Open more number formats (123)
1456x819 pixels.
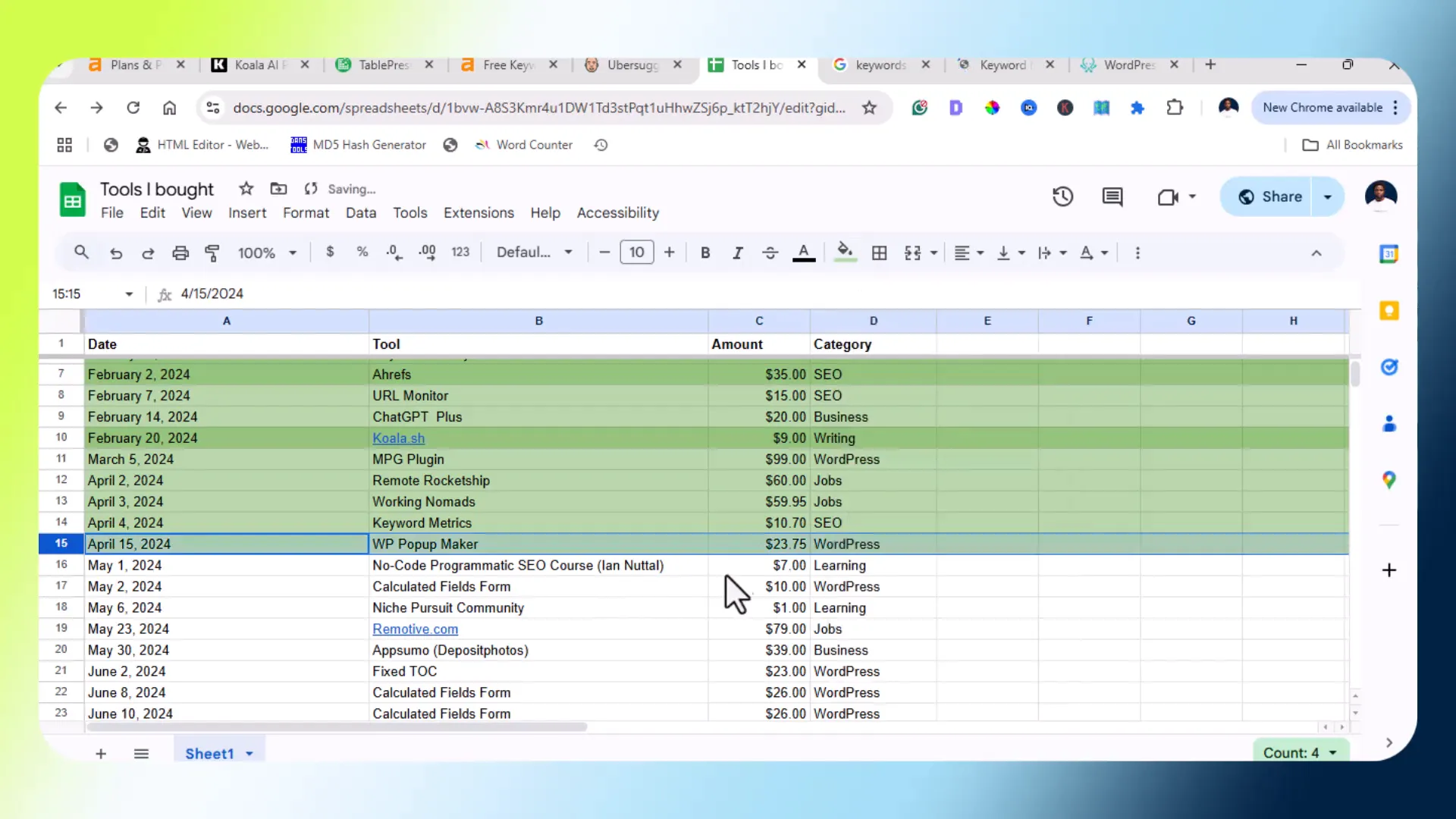(x=460, y=252)
